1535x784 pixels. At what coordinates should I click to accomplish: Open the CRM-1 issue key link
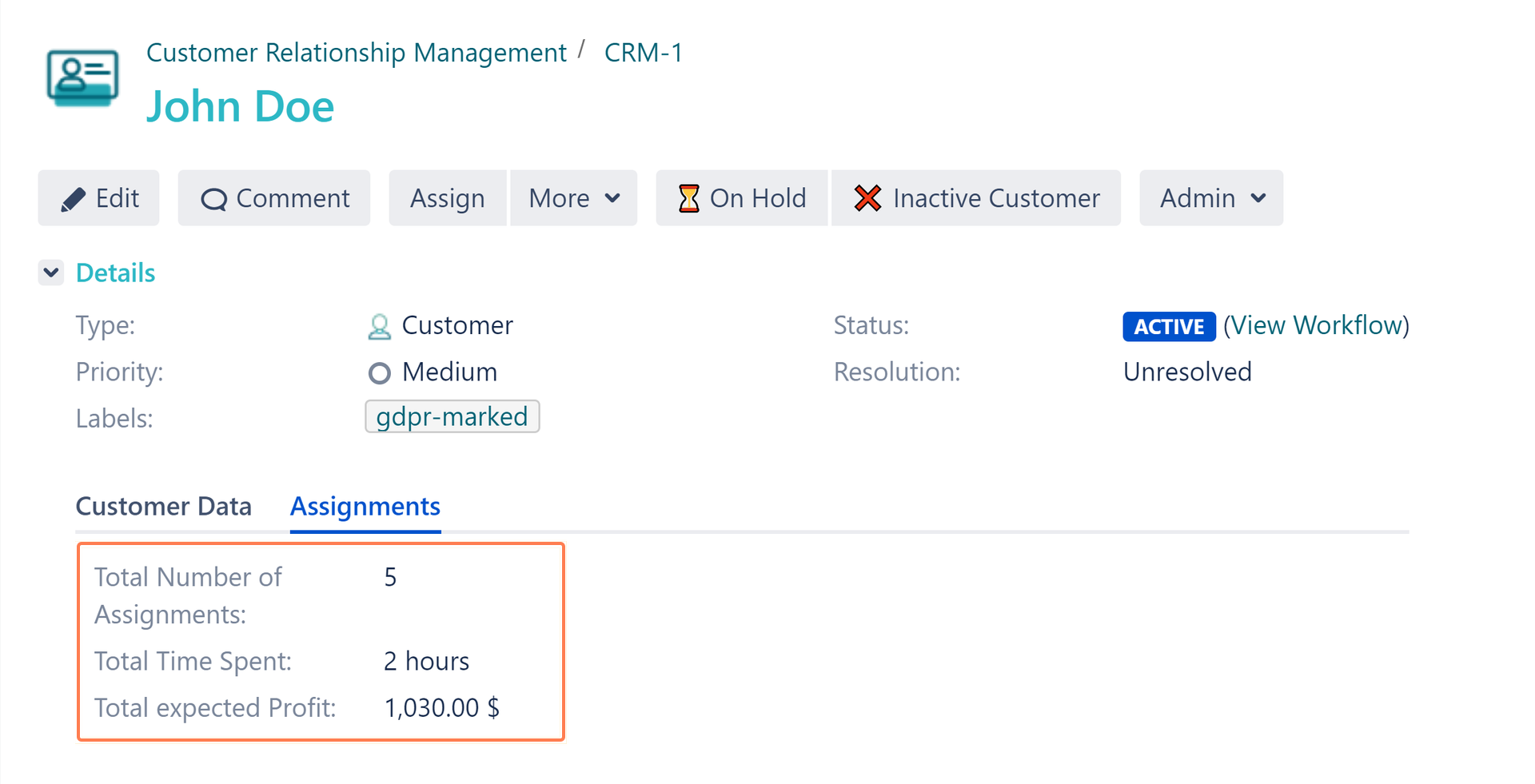643,53
